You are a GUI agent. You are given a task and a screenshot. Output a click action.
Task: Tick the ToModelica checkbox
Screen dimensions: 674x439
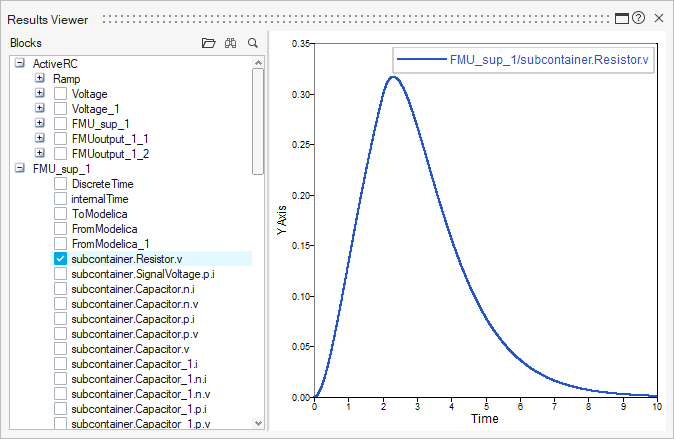[x=61, y=214]
